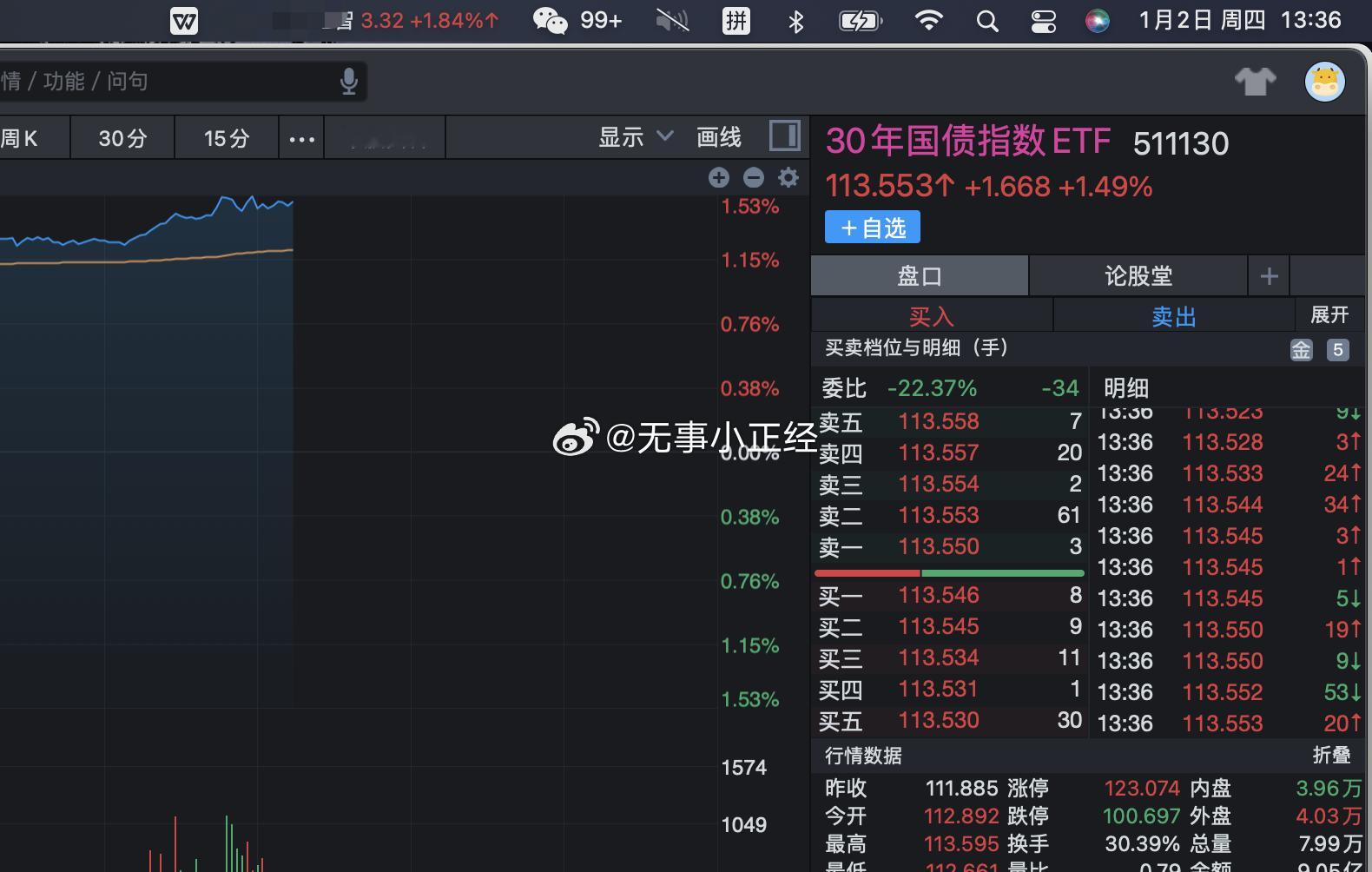Open the Wi-Fi menu
Screen dimensions: 1372x872
tap(929, 20)
